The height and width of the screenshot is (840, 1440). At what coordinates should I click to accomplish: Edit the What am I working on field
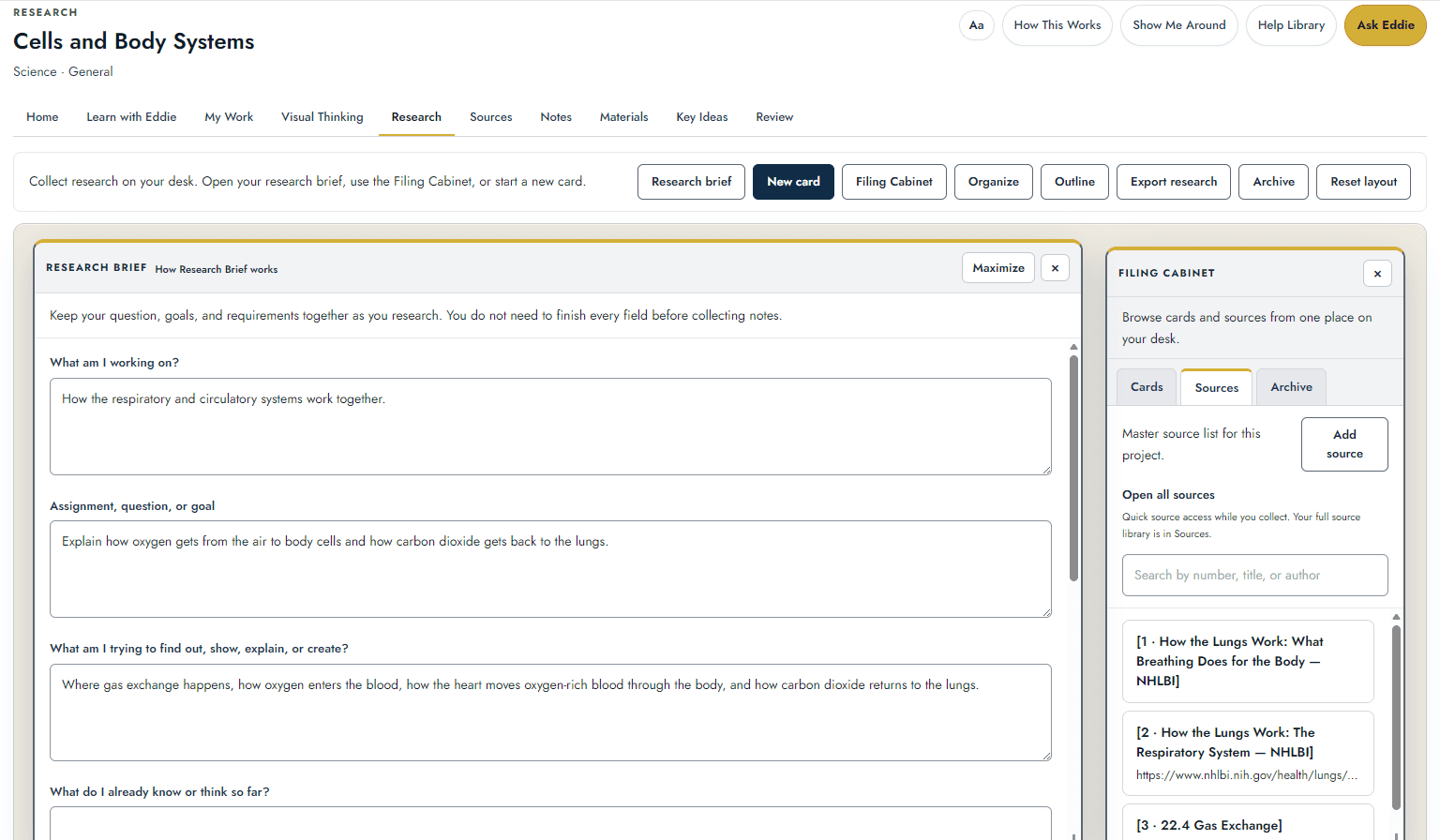(x=550, y=427)
